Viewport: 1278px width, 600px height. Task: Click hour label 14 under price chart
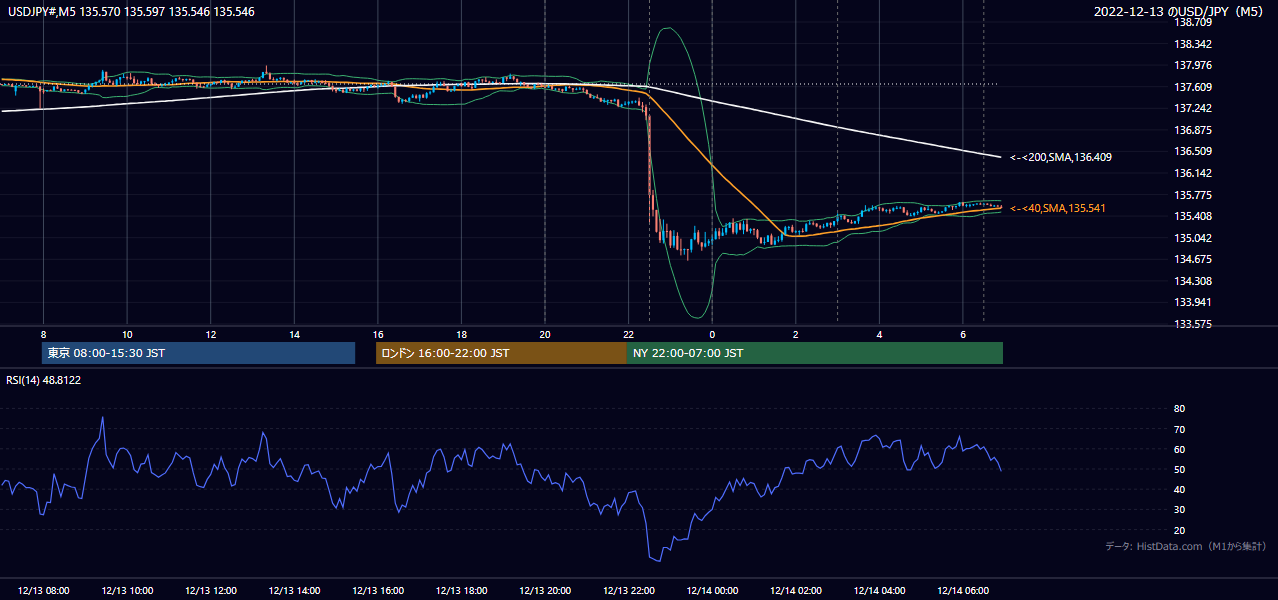pos(294,334)
